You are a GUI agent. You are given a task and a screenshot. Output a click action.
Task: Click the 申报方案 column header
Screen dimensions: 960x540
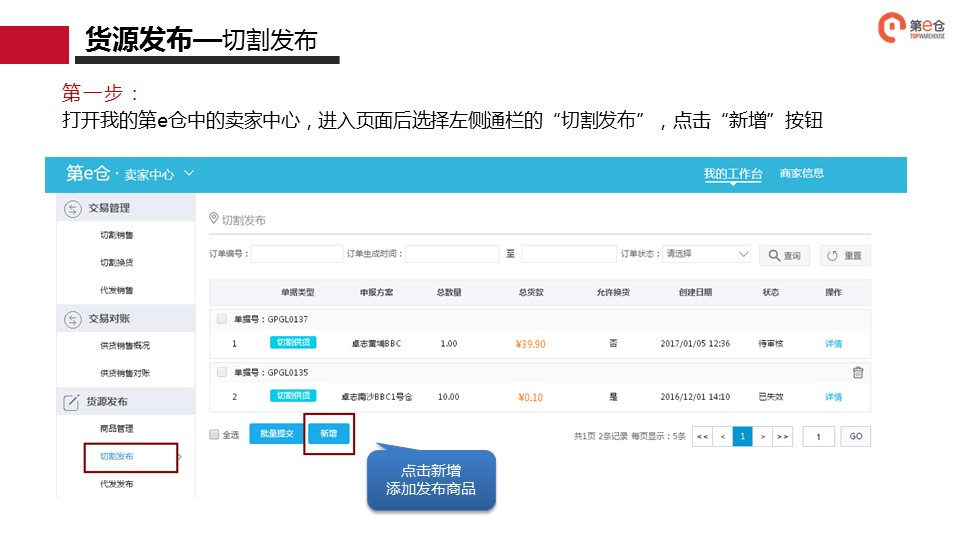click(376, 292)
